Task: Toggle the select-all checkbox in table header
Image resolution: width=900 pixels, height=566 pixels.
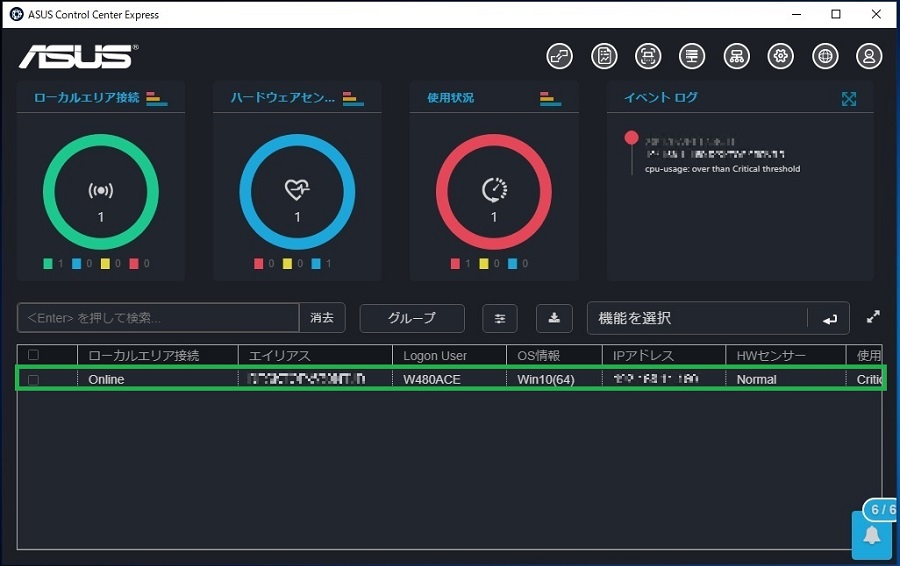Action: 34,355
